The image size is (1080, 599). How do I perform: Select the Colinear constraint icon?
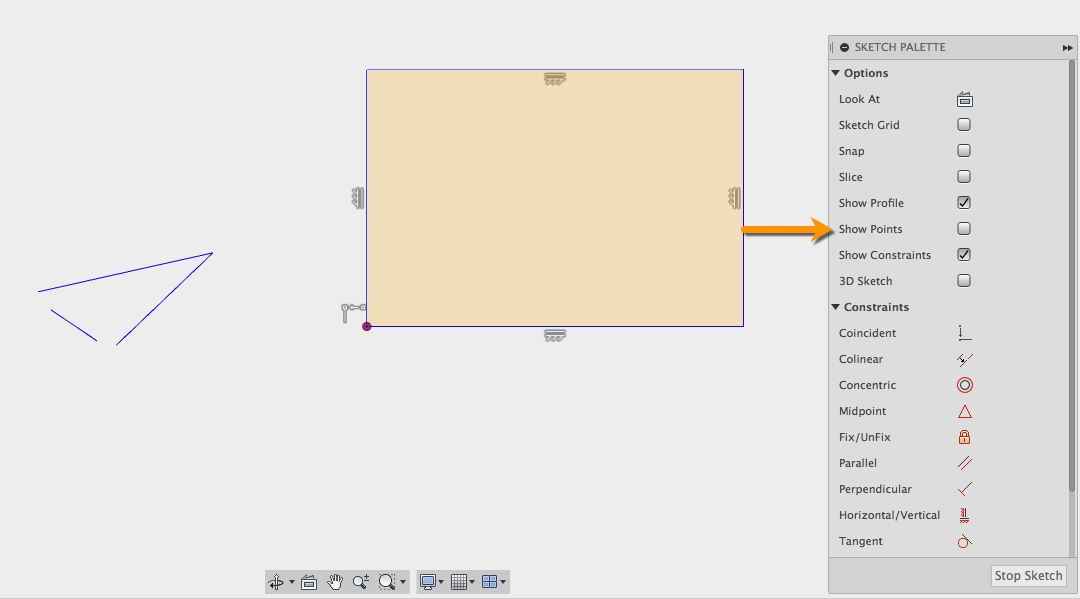[x=964, y=359]
